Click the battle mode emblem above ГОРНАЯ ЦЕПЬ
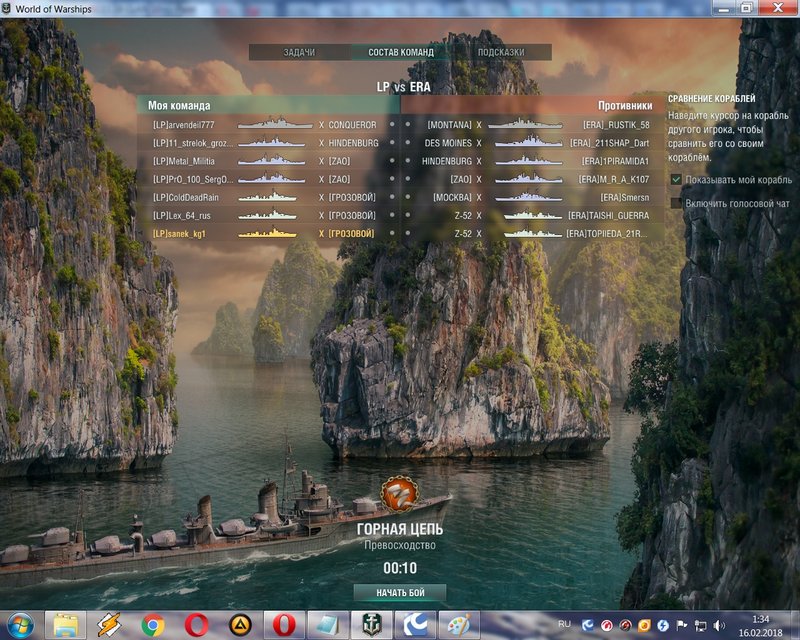This screenshot has width=800, height=640. pyautogui.click(x=400, y=494)
